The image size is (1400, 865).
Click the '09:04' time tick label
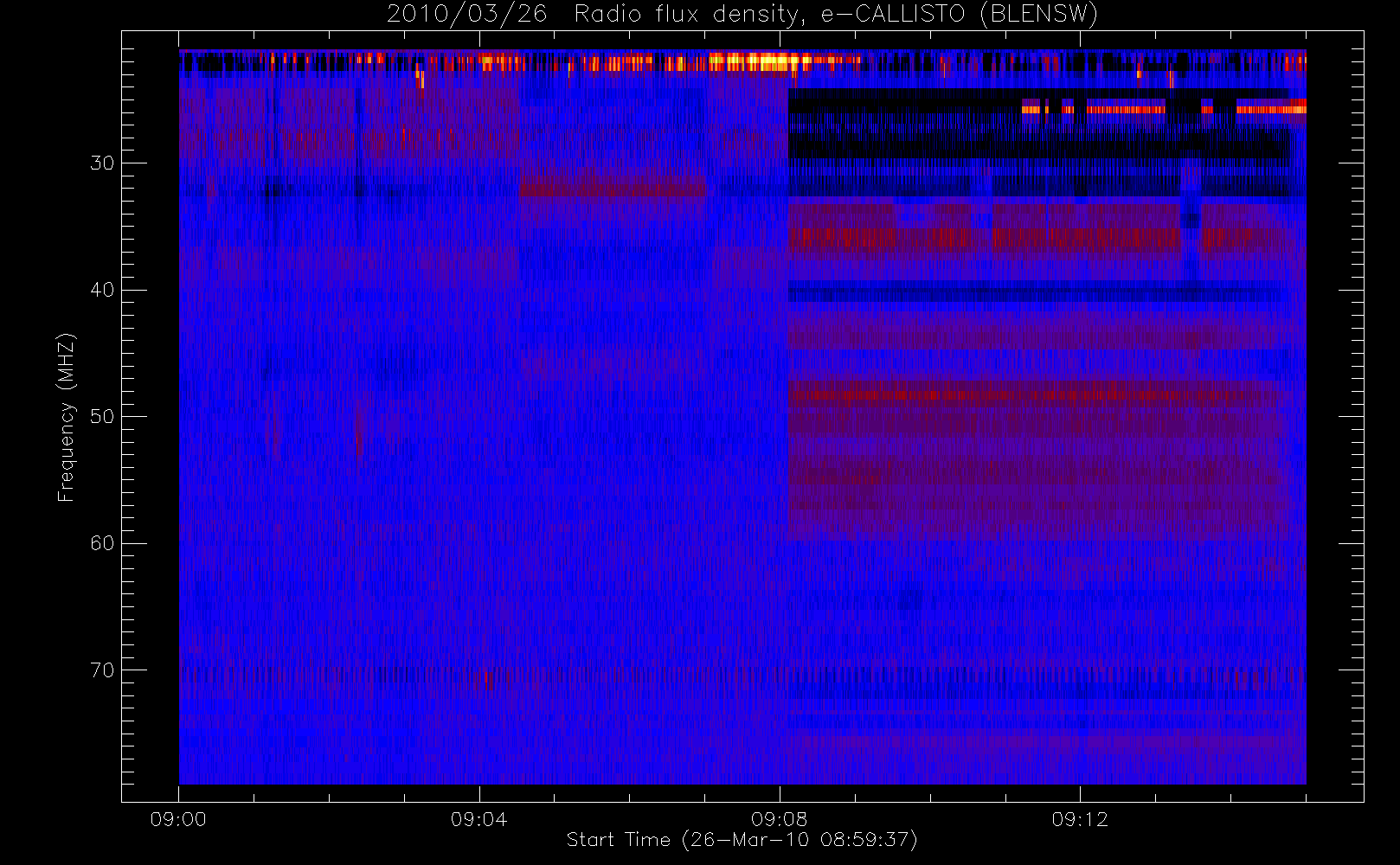(478, 819)
